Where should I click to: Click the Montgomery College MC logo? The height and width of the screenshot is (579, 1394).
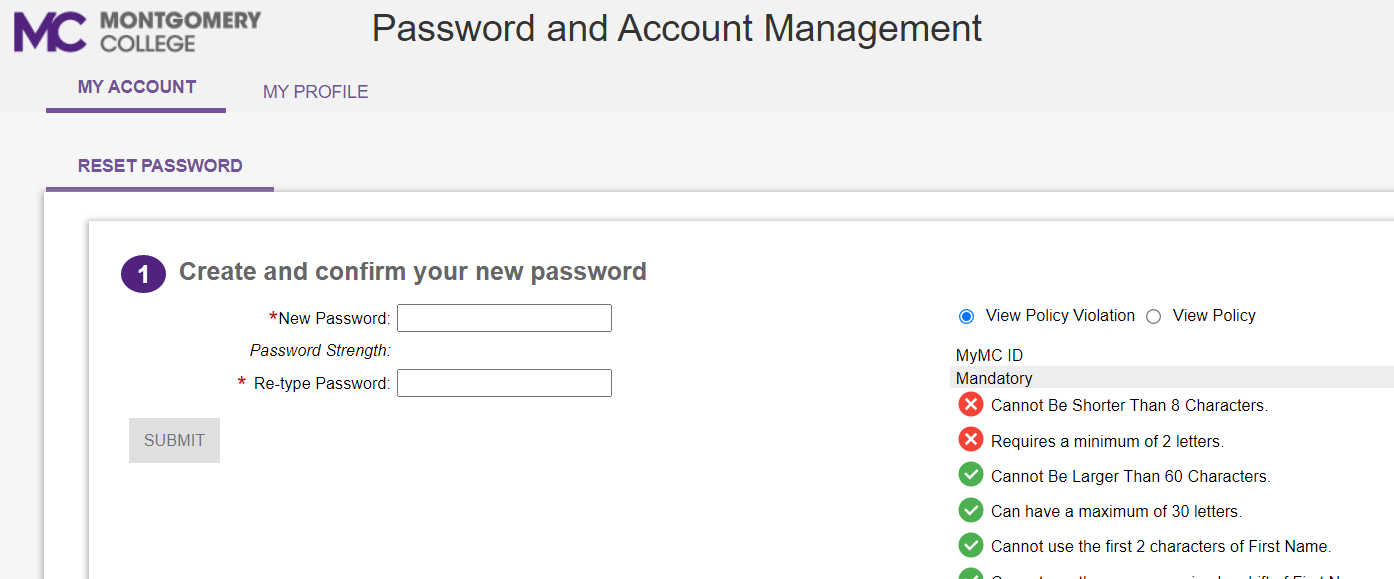[x=137, y=31]
